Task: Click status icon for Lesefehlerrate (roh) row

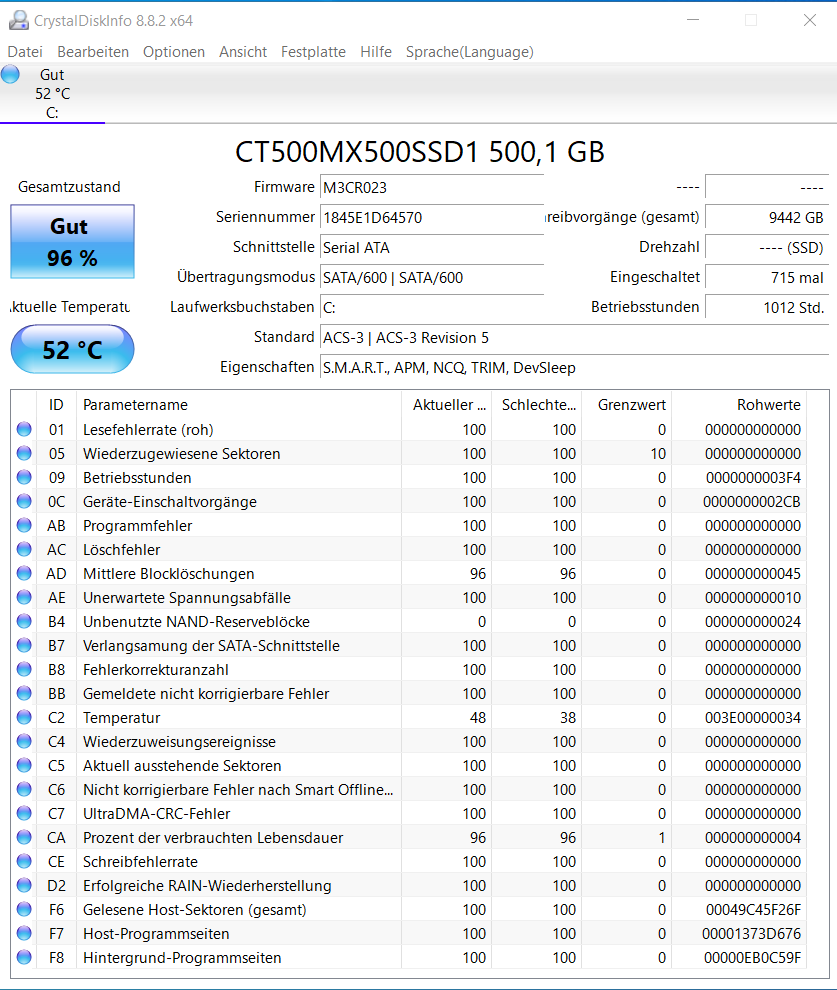Action: 24,429
